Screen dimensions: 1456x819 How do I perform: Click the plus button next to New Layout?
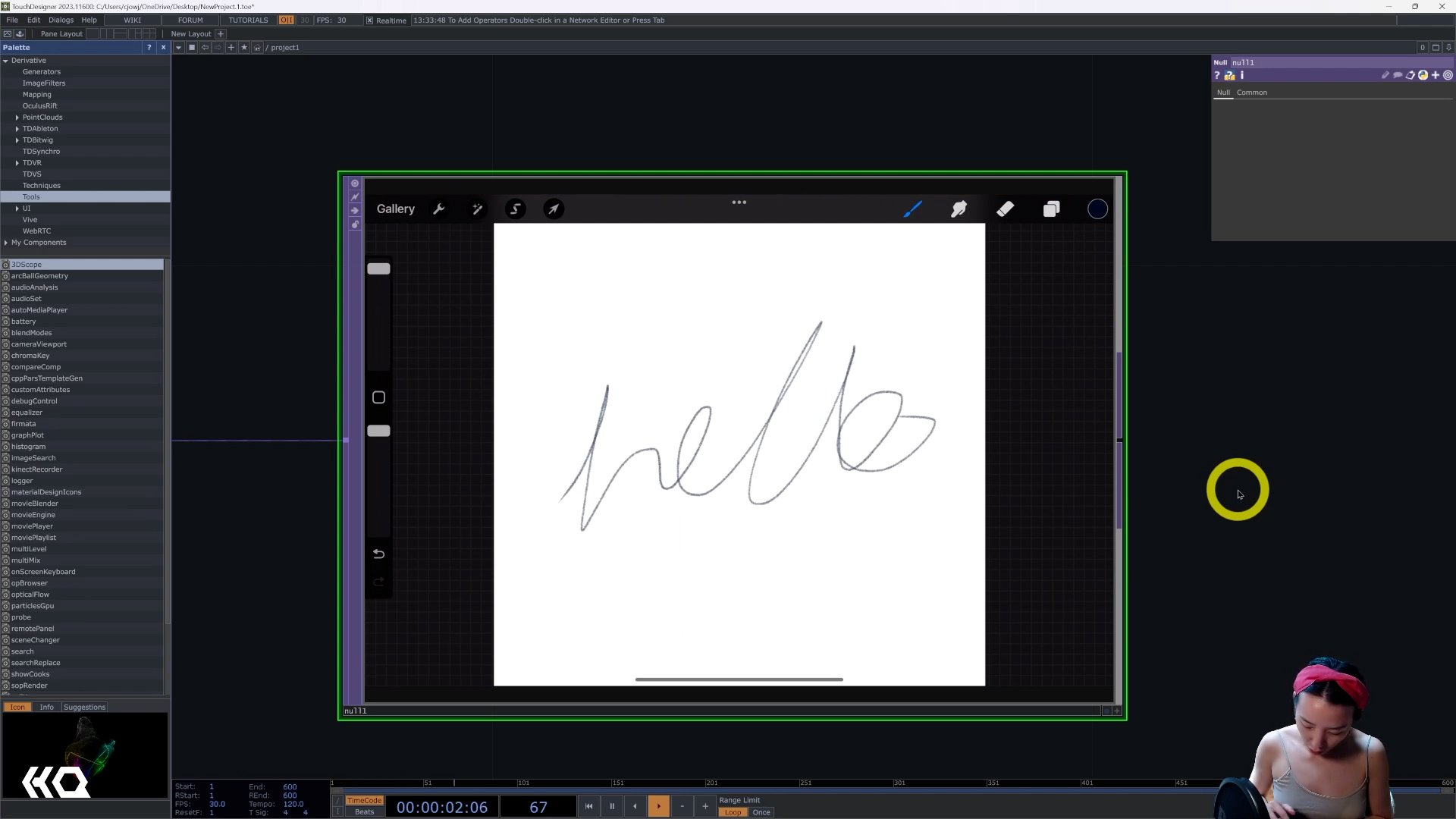[x=221, y=34]
